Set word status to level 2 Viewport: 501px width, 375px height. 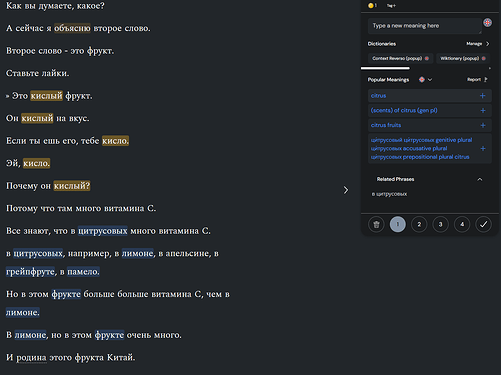(419, 224)
